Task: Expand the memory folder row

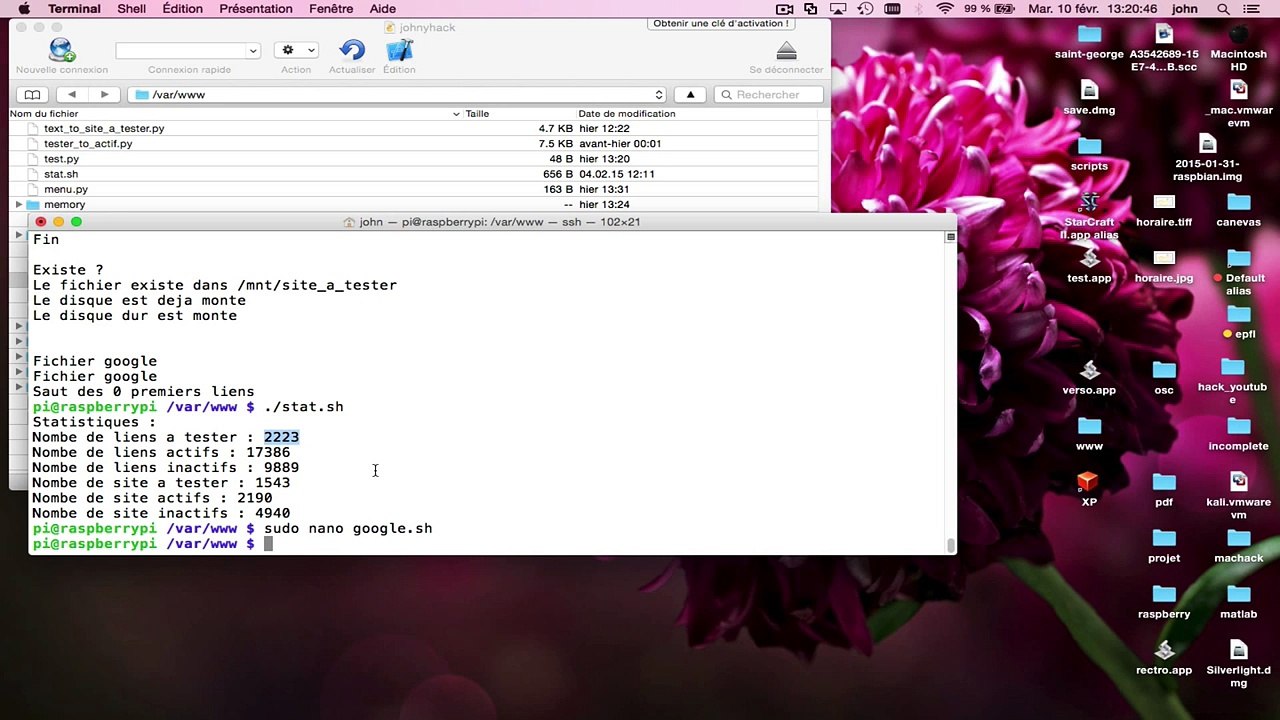Action: tap(18, 204)
